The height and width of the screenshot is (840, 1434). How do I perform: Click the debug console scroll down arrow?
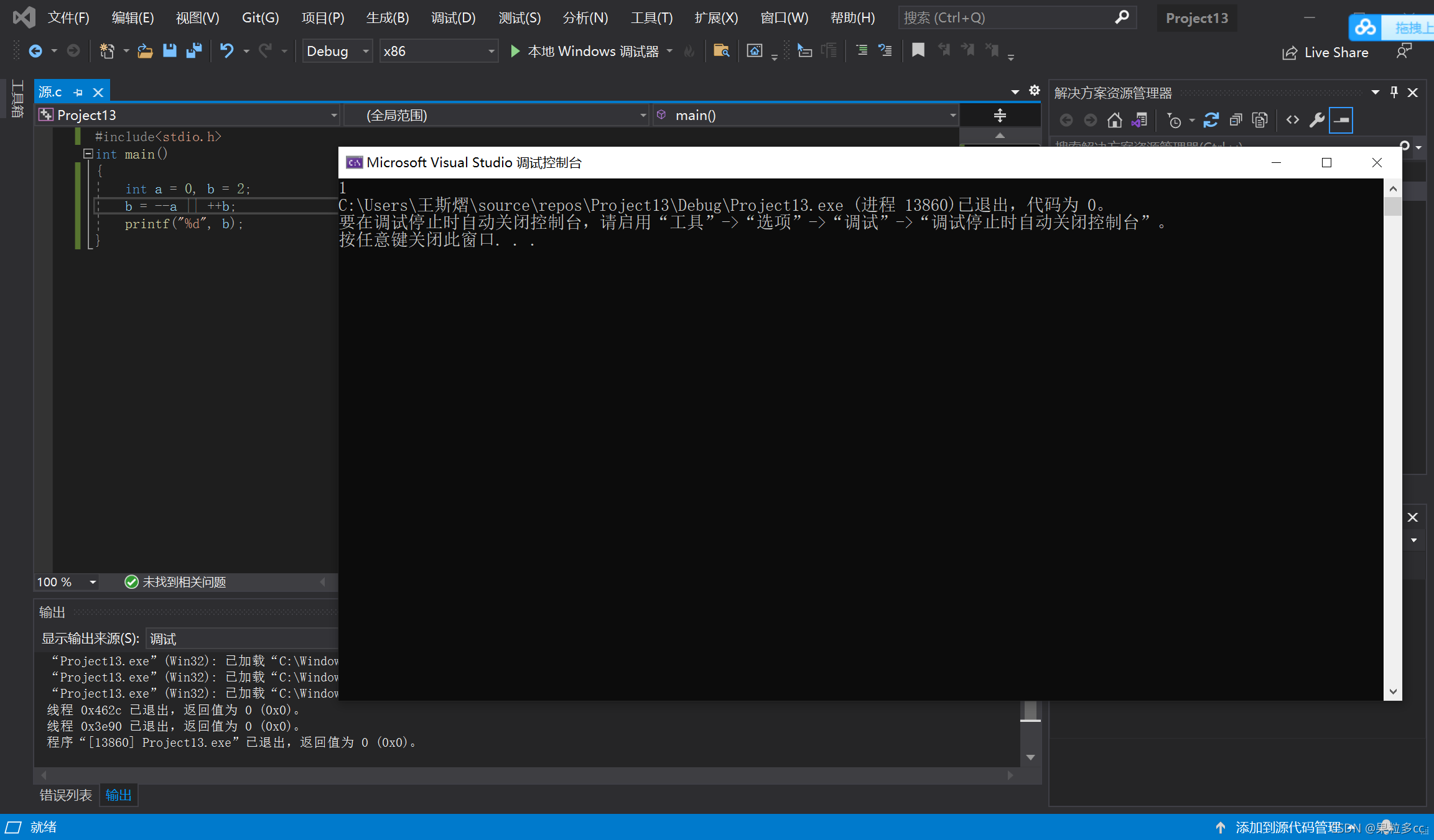[1393, 691]
